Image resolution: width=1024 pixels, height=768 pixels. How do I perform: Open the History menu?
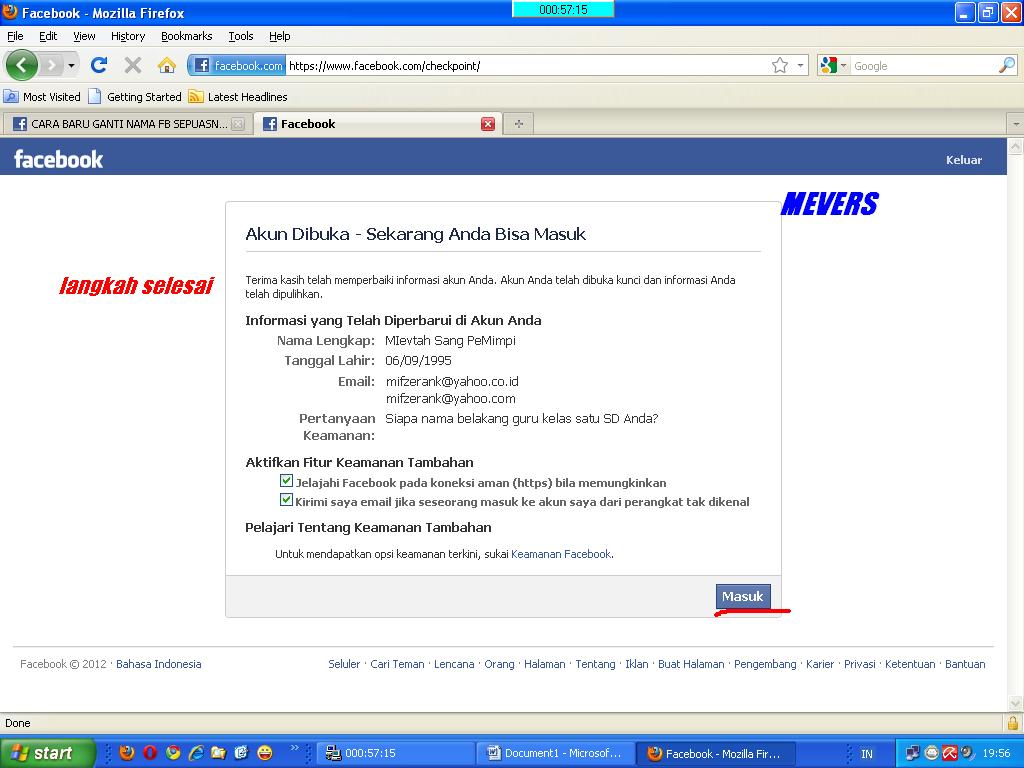pyautogui.click(x=127, y=36)
